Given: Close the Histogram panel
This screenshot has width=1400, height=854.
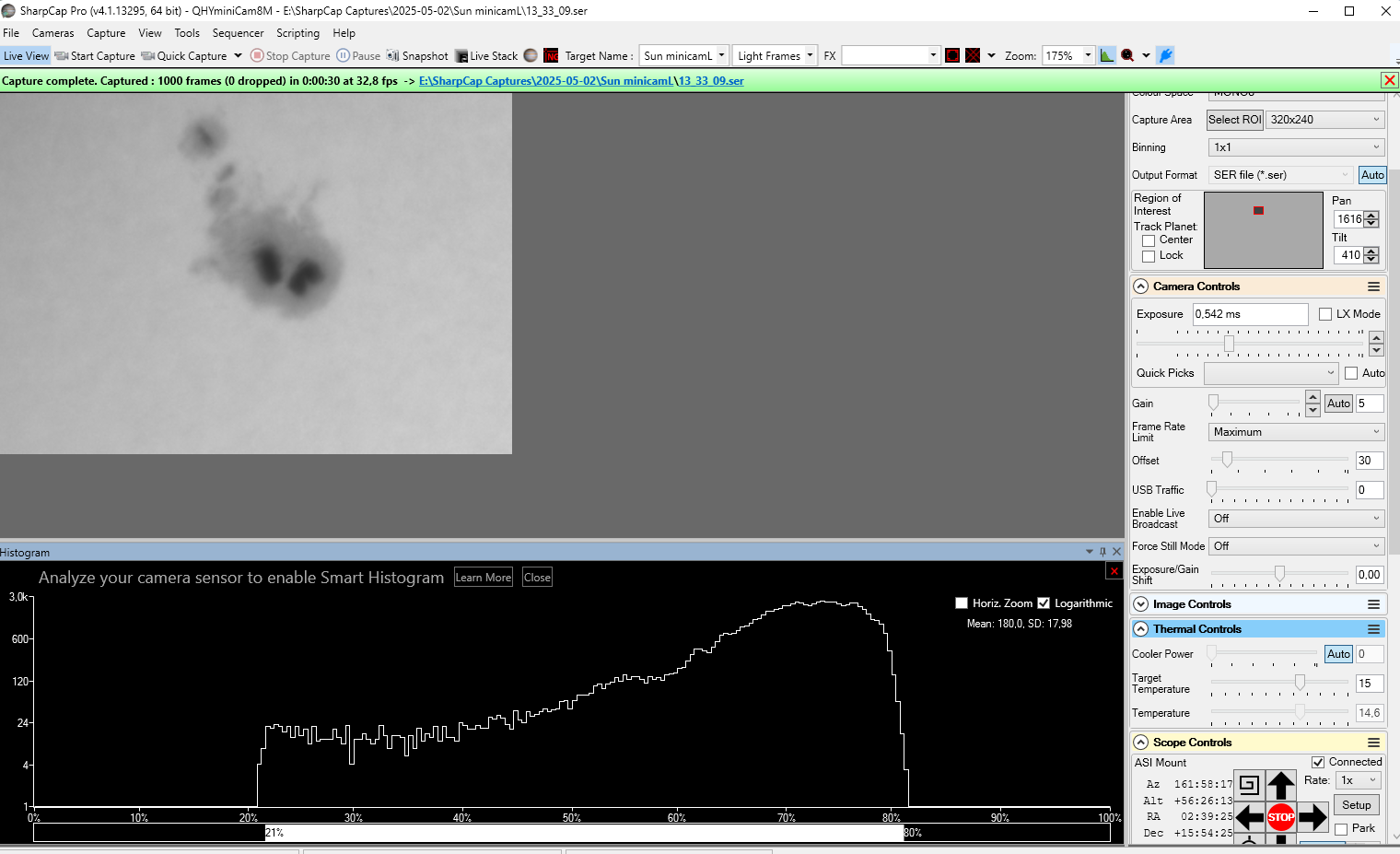Looking at the screenshot, I should pos(1117,552).
